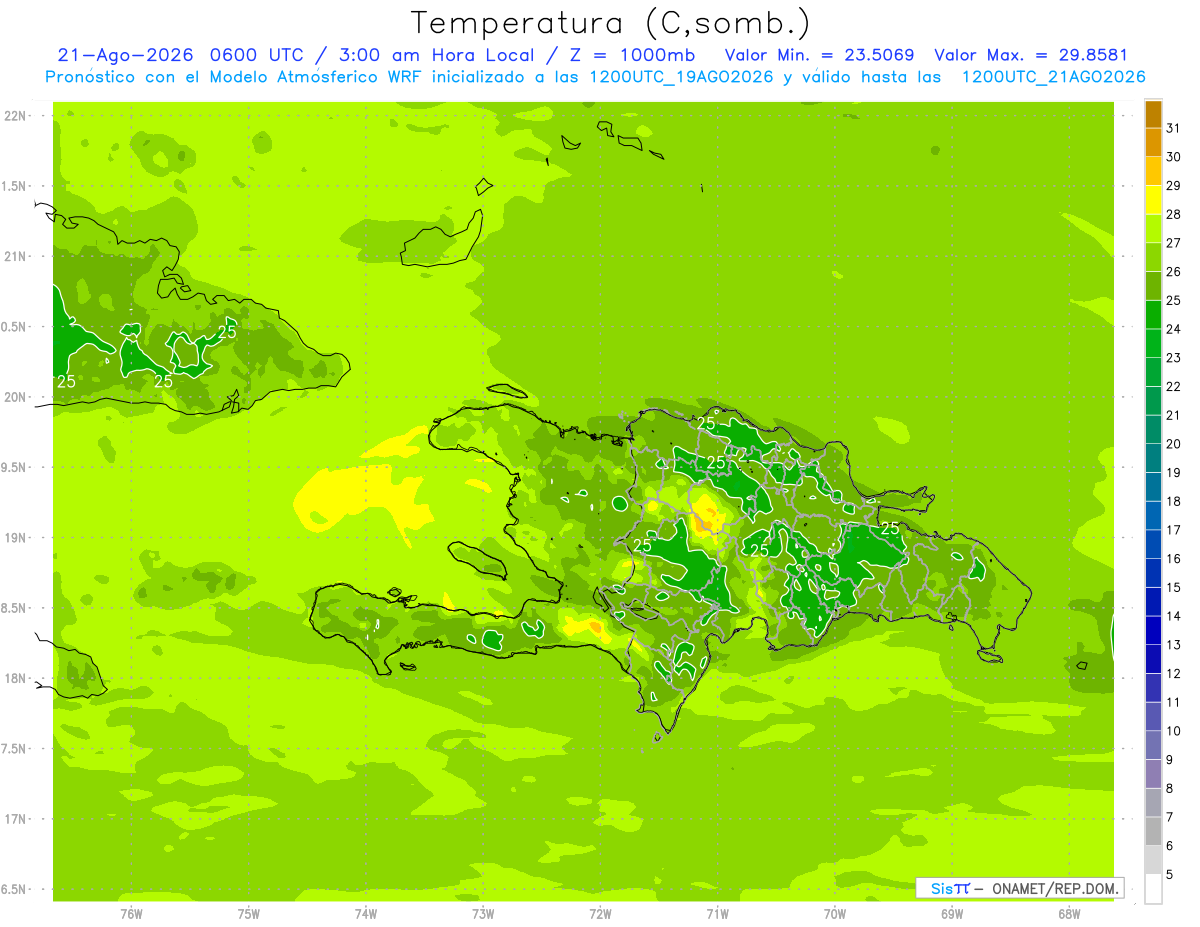Click the colorbar value "30"
Image resolution: width=1200 pixels, height=927 pixels.
(x=1173, y=157)
